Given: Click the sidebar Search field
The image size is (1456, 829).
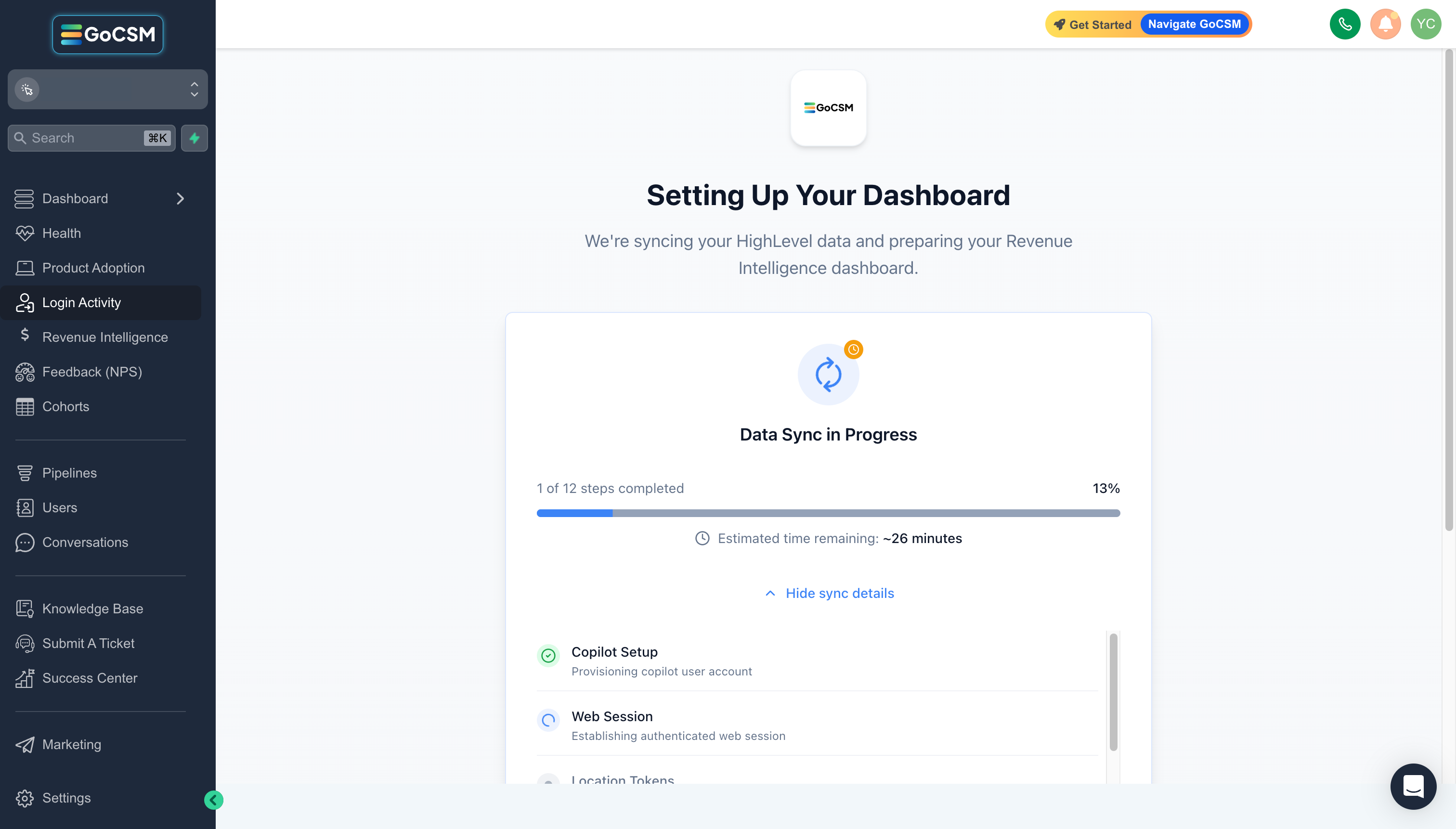Looking at the screenshot, I should tap(91, 138).
